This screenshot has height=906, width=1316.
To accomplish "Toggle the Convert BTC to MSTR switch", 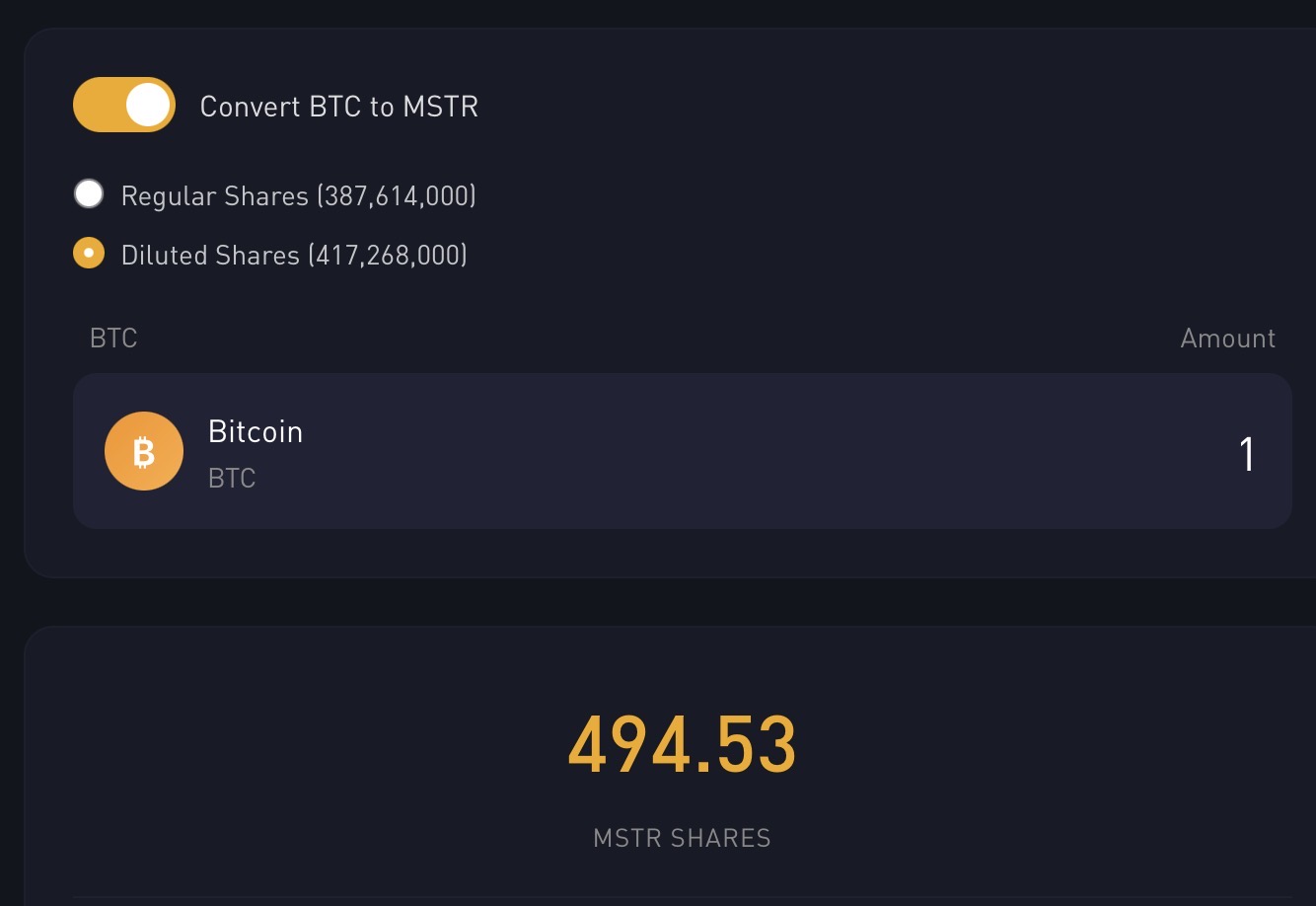I will (x=124, y=105).
